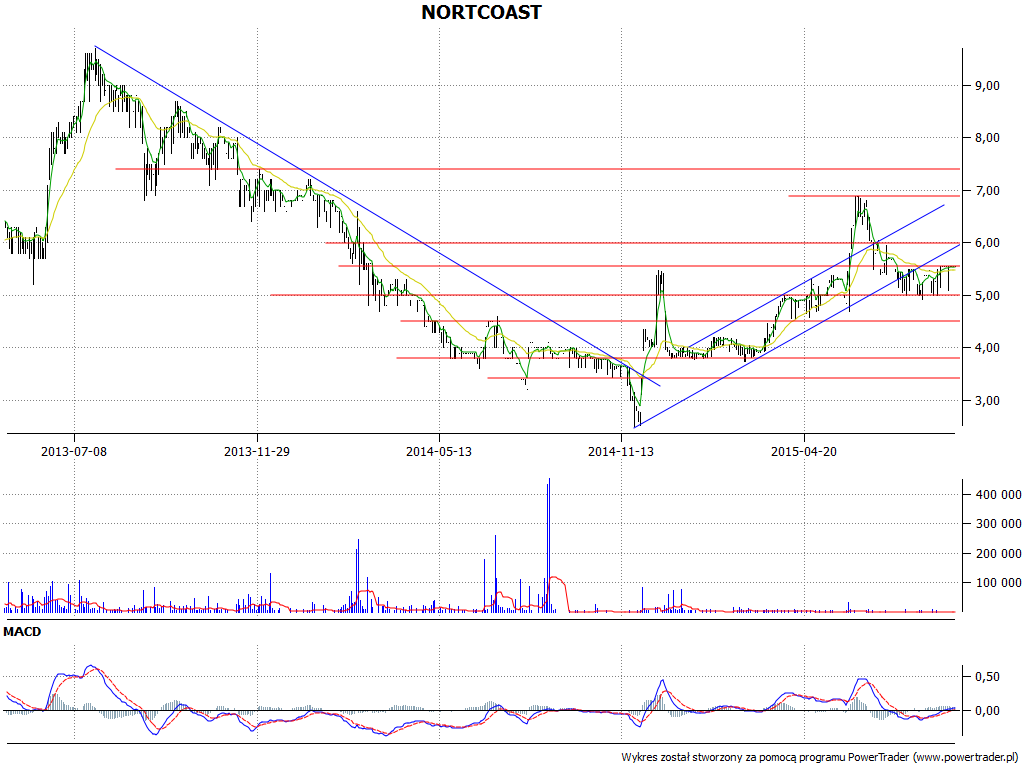Click the 9,00 price axis label

[x=987, y=86]
